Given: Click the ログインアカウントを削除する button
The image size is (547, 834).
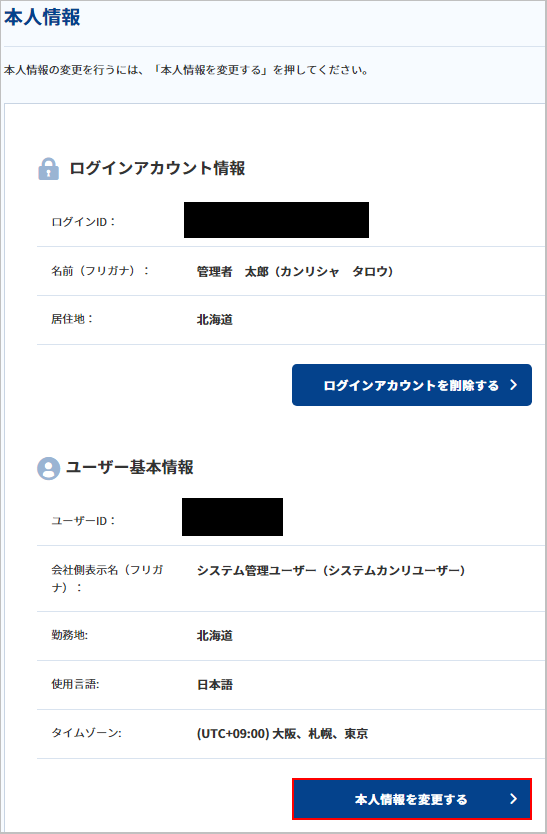Looking at the screenshot, I should coord(412,385).
